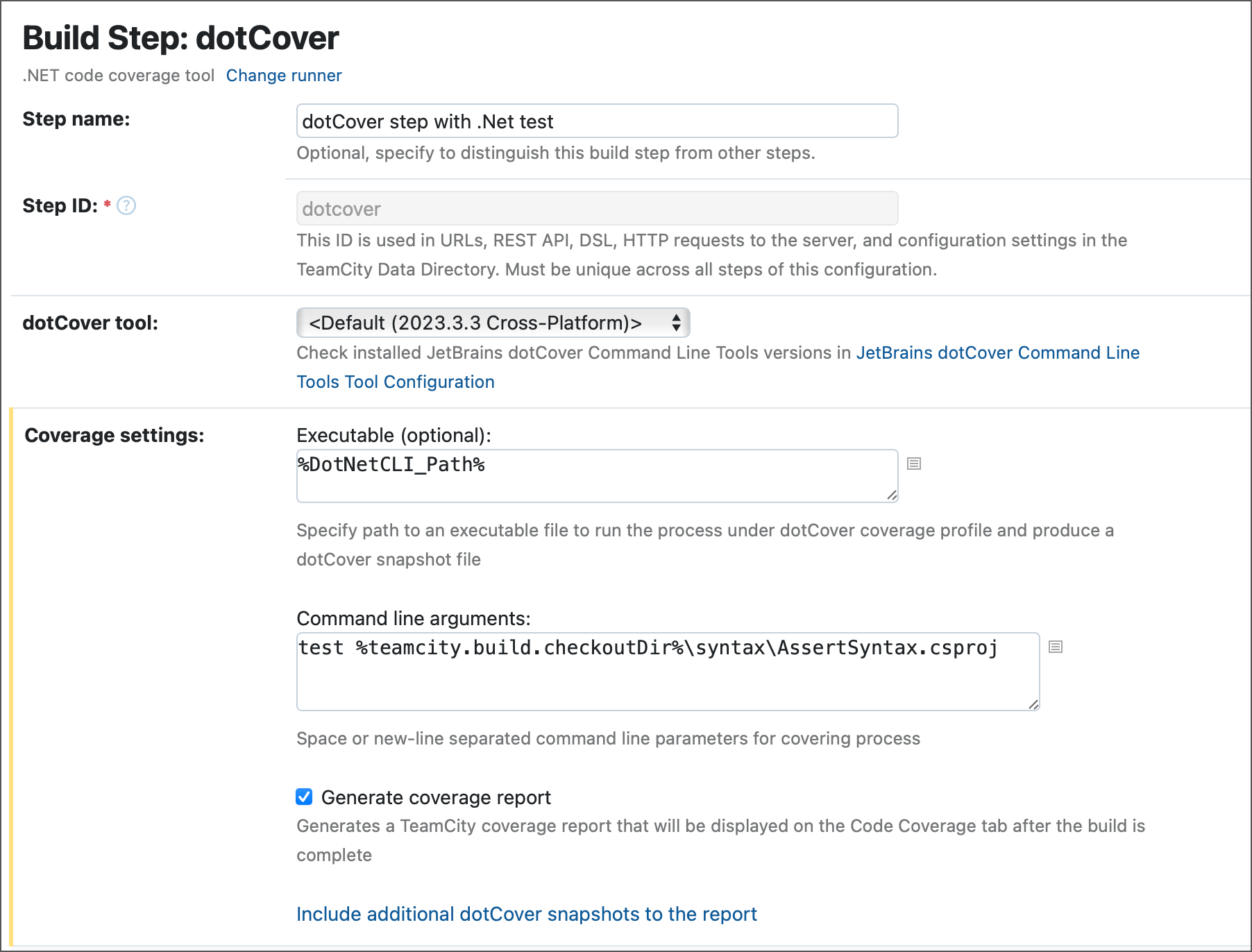Screen dimensions: 1252x952
Task: Toggle the coverage report generation option
Action: click(x=304, y=797)
